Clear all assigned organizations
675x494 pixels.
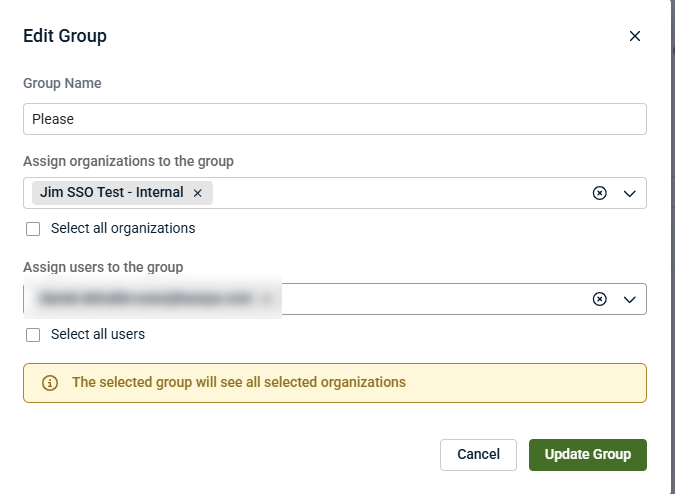tap(600, 193)
